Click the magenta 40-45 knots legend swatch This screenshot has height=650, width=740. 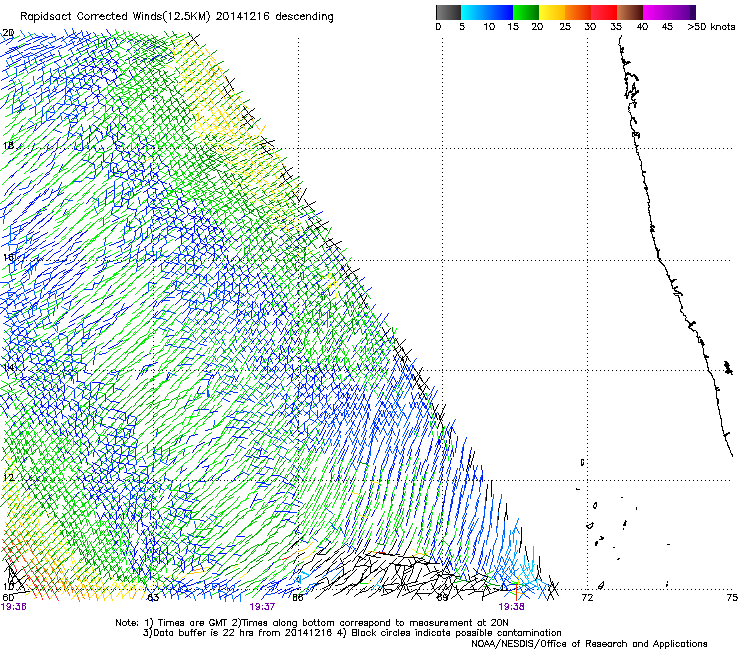pyautogui.click(x=656, y=12)
